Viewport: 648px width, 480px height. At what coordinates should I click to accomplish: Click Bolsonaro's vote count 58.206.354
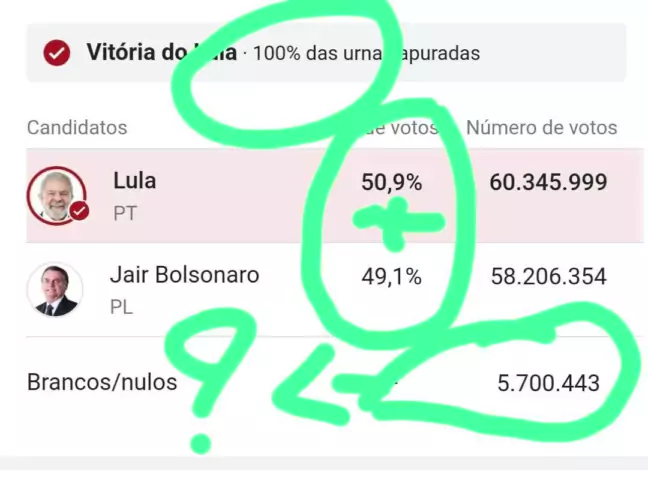(548, 277)
